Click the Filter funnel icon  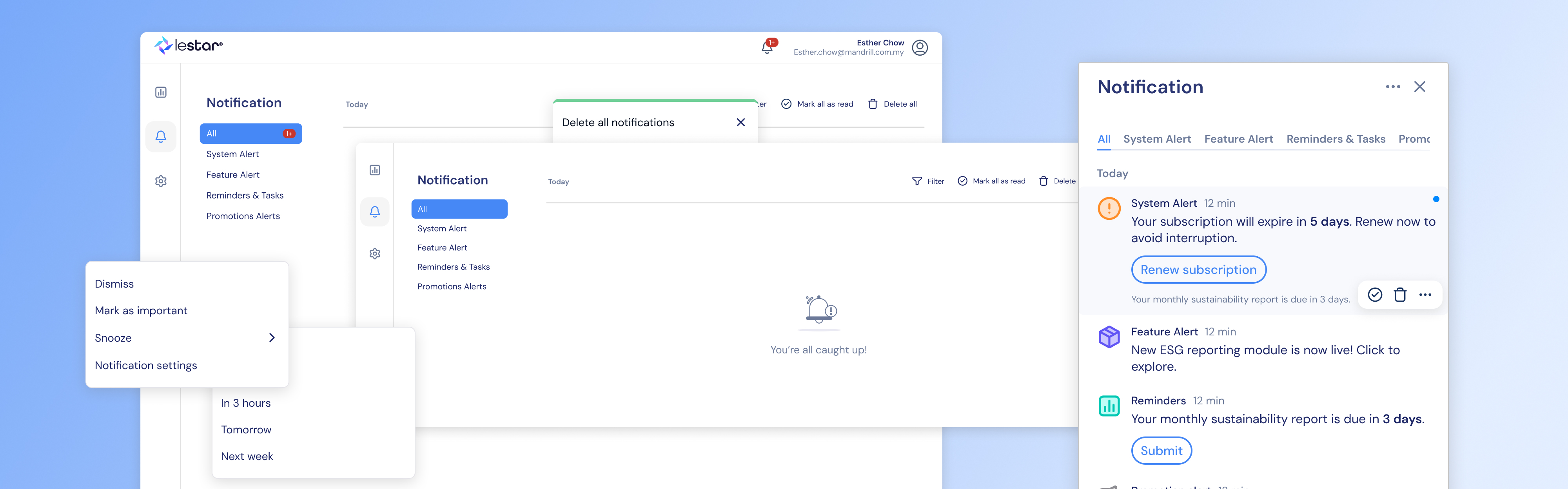(917, 181)
